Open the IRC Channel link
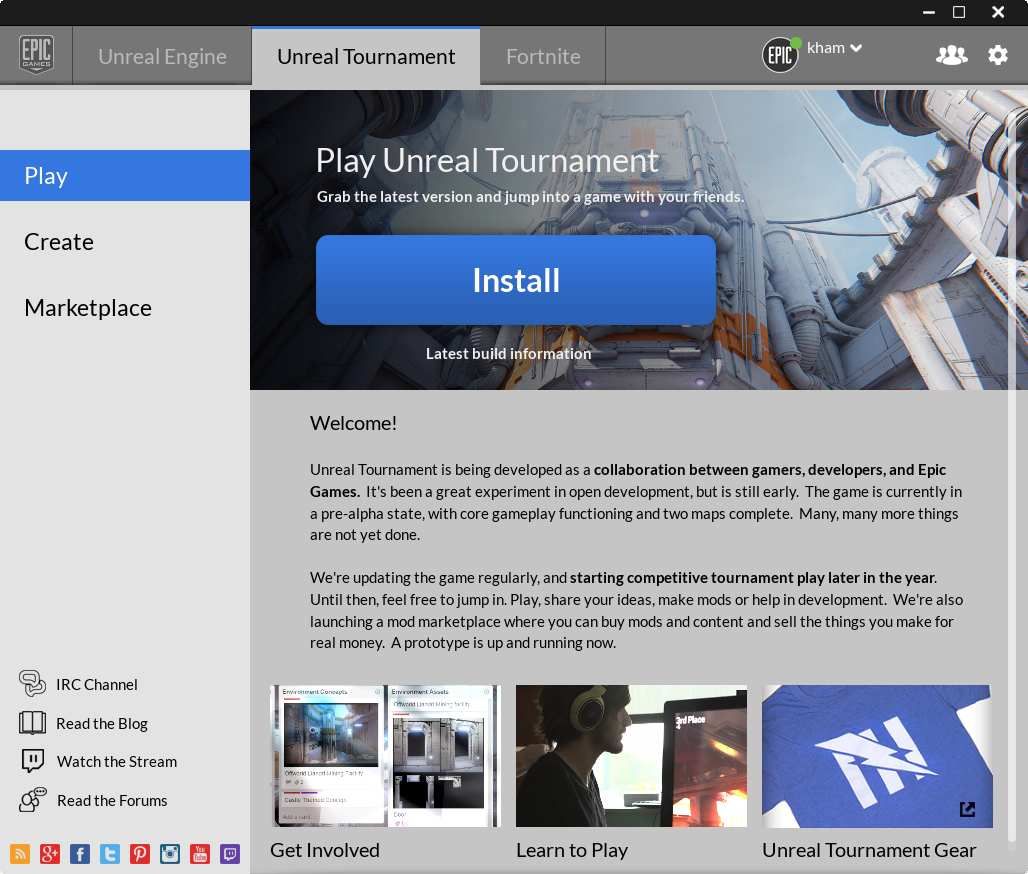1028x874 pixels. (78, 684)
